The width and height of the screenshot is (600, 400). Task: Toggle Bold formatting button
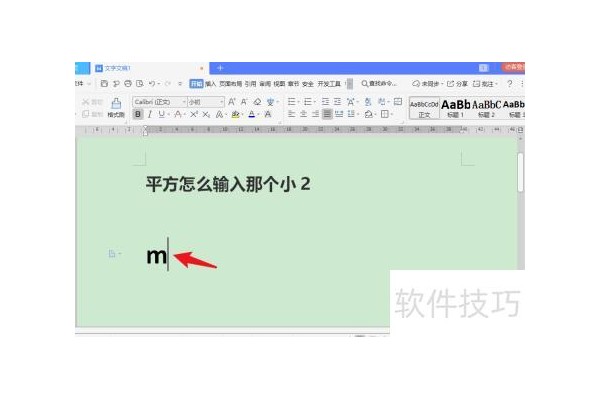click(x=138, y=114)
